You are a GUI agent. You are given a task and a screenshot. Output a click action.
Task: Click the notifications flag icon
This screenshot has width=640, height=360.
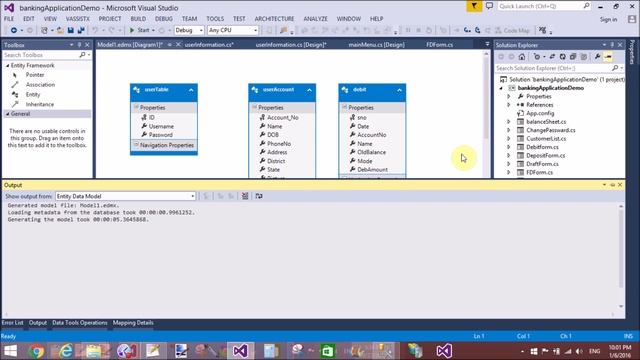coord(474,6)
